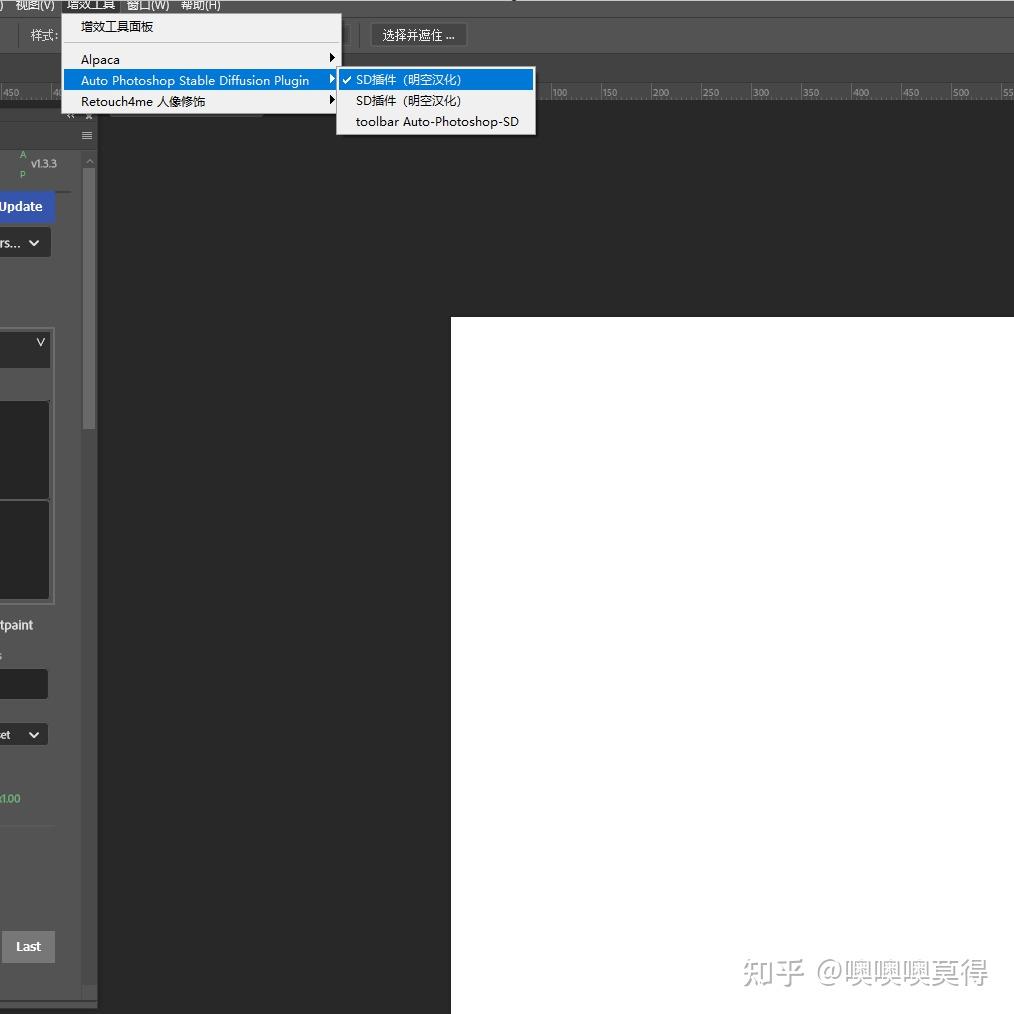Open the 帮助(H) menu

click(199, 5)
